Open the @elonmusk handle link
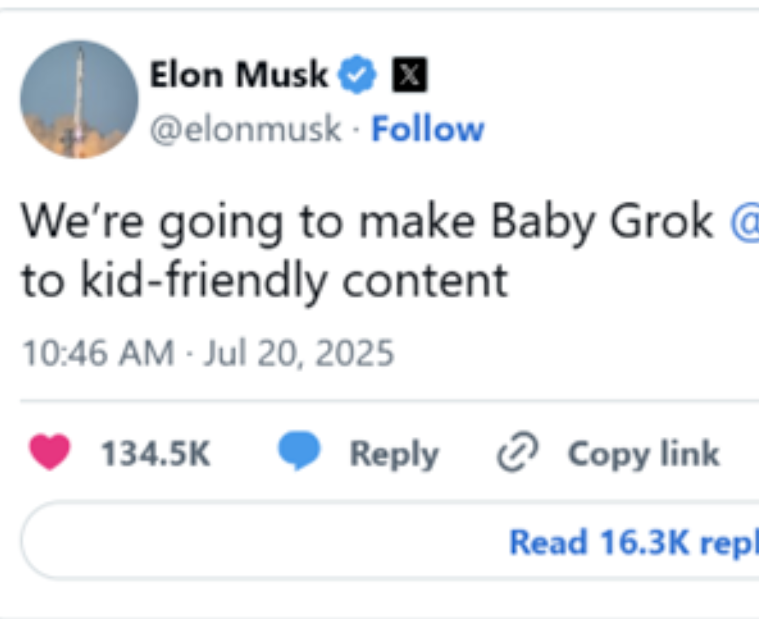 tap(245, 129)
